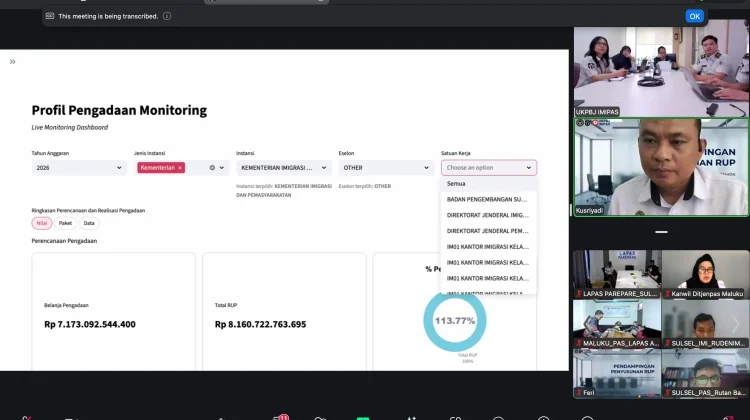Select the UKPBJ IMIPAS video thumbnail
Screen dimensions: 750x420
pos(662,71)
